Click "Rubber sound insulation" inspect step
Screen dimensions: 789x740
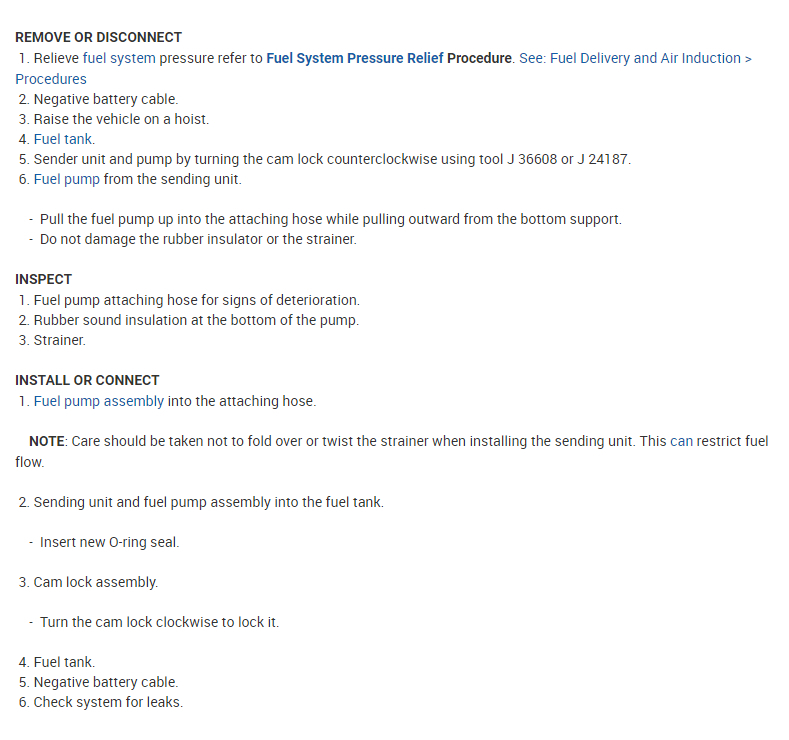click(x=196, y=320)
